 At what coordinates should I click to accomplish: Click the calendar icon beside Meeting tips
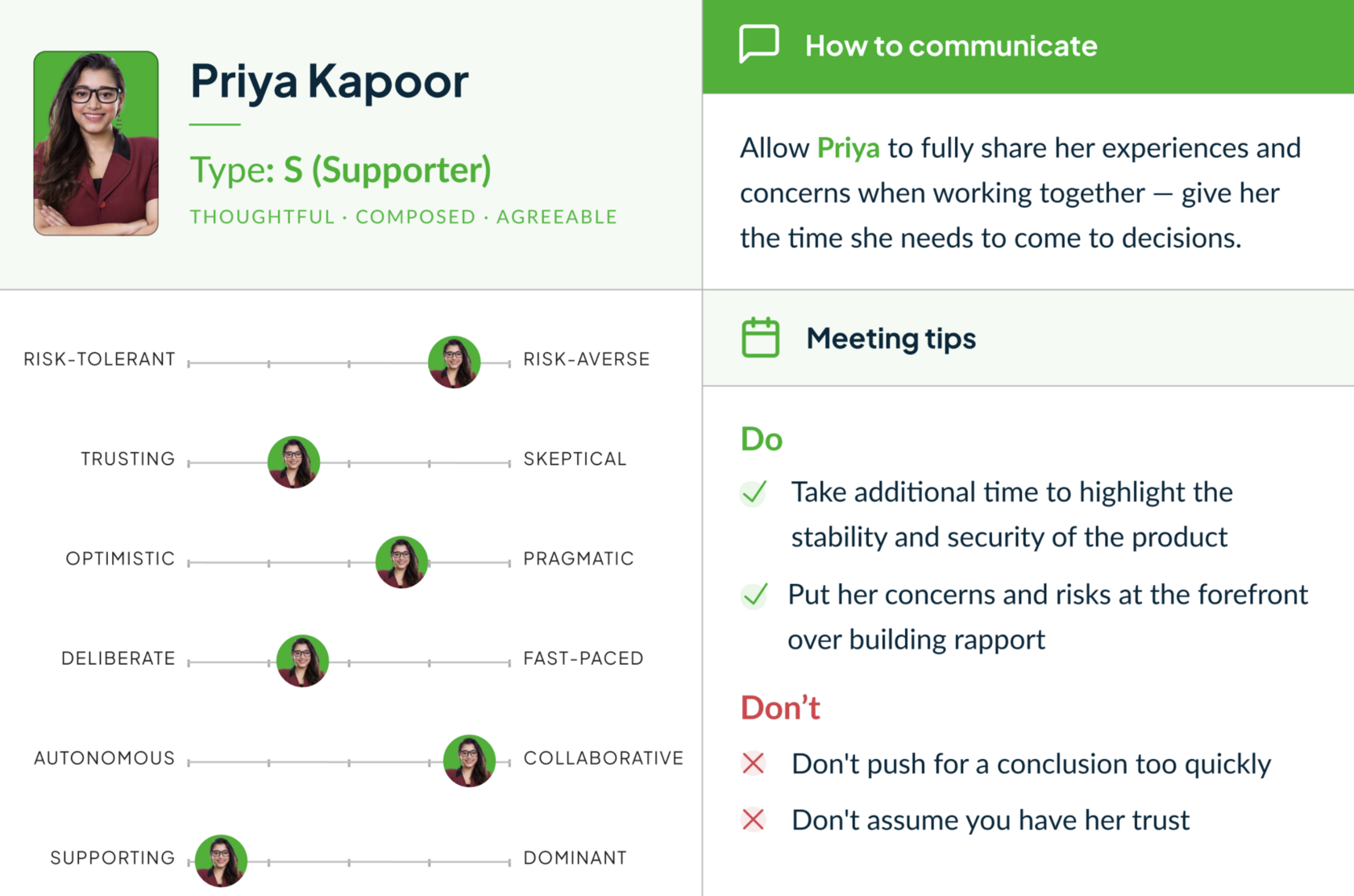[760, 338]
